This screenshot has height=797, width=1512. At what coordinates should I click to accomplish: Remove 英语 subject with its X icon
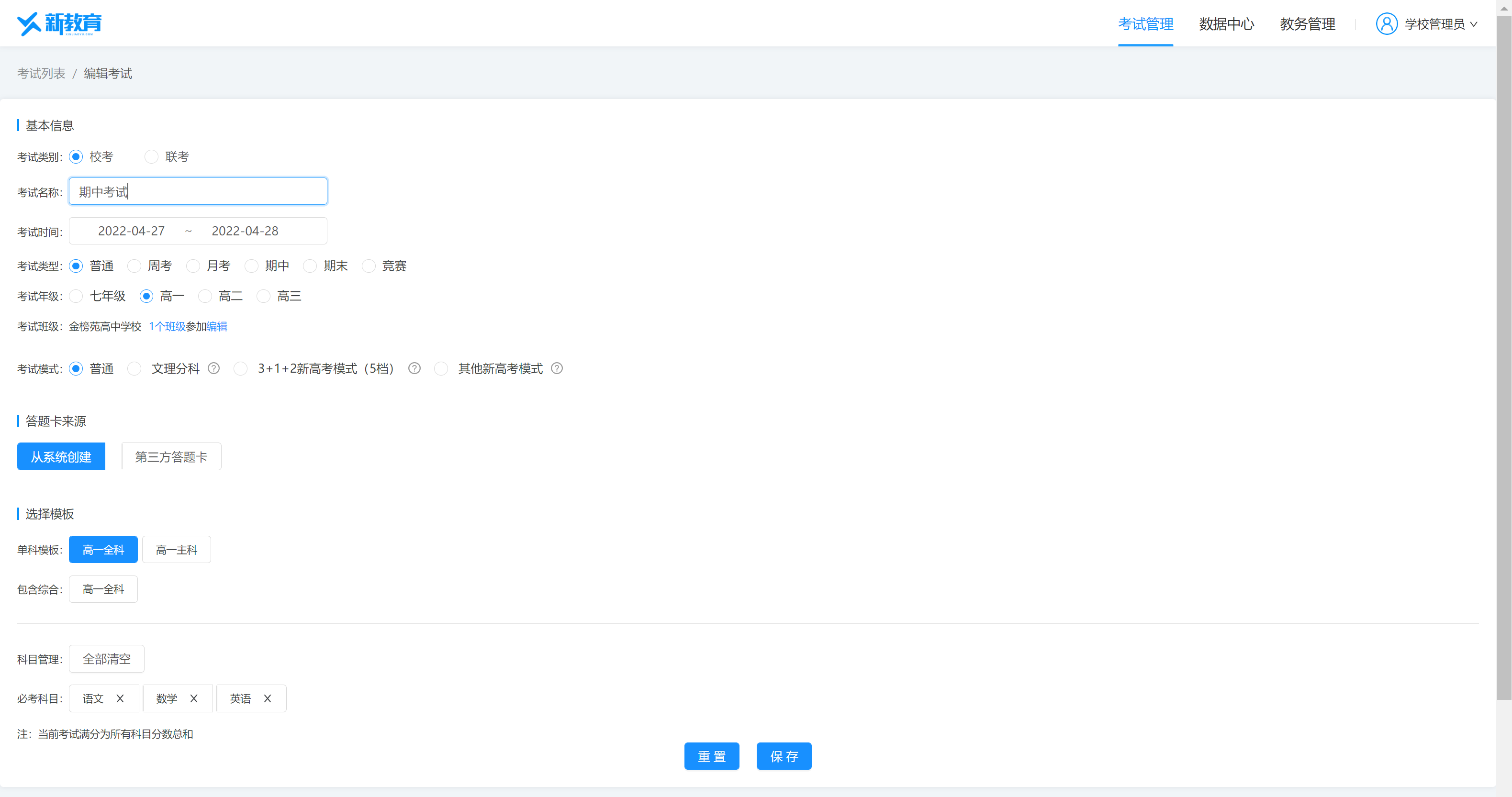(x=267, y=698)
